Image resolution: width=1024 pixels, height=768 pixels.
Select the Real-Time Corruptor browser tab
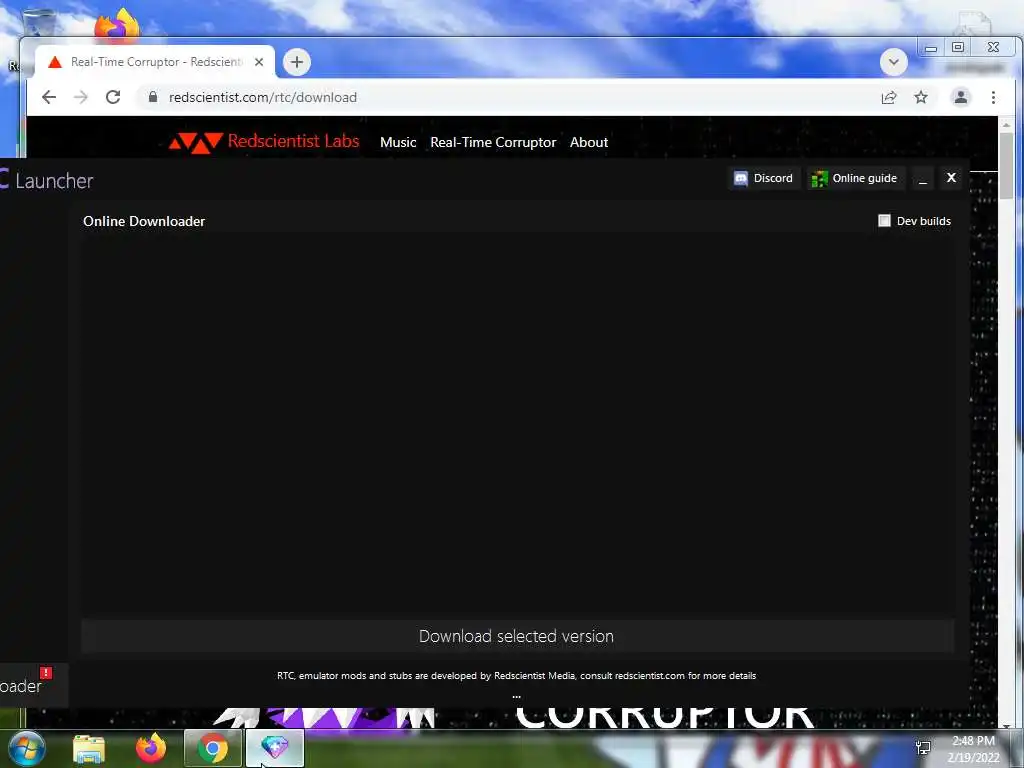pos(155,62)
